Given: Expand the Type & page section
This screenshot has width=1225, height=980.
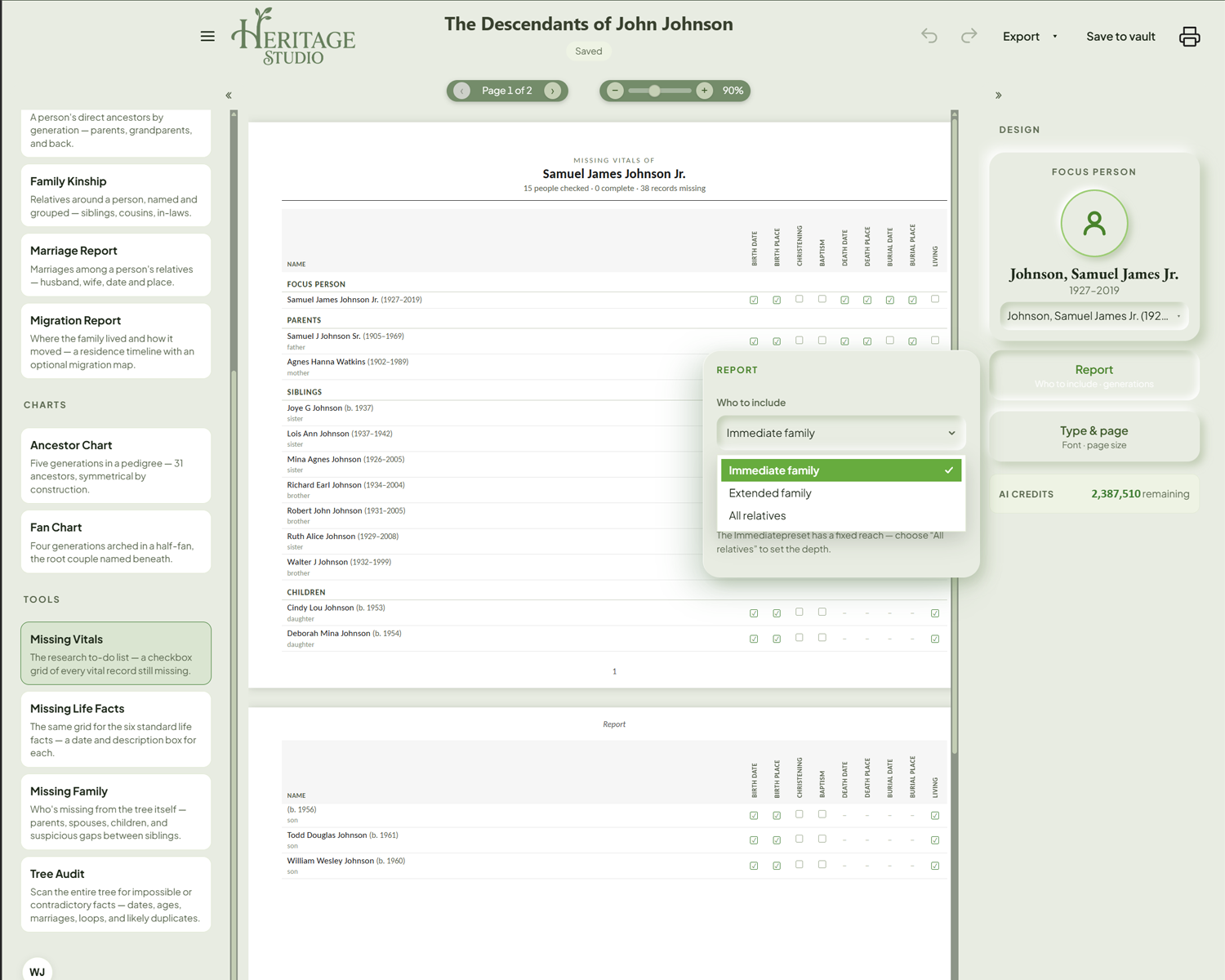Looking at the screenshot, I should [1094, 437].
